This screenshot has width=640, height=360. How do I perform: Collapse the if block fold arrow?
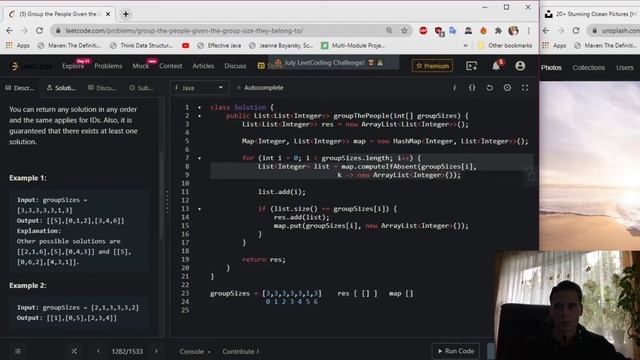[200, 209]
